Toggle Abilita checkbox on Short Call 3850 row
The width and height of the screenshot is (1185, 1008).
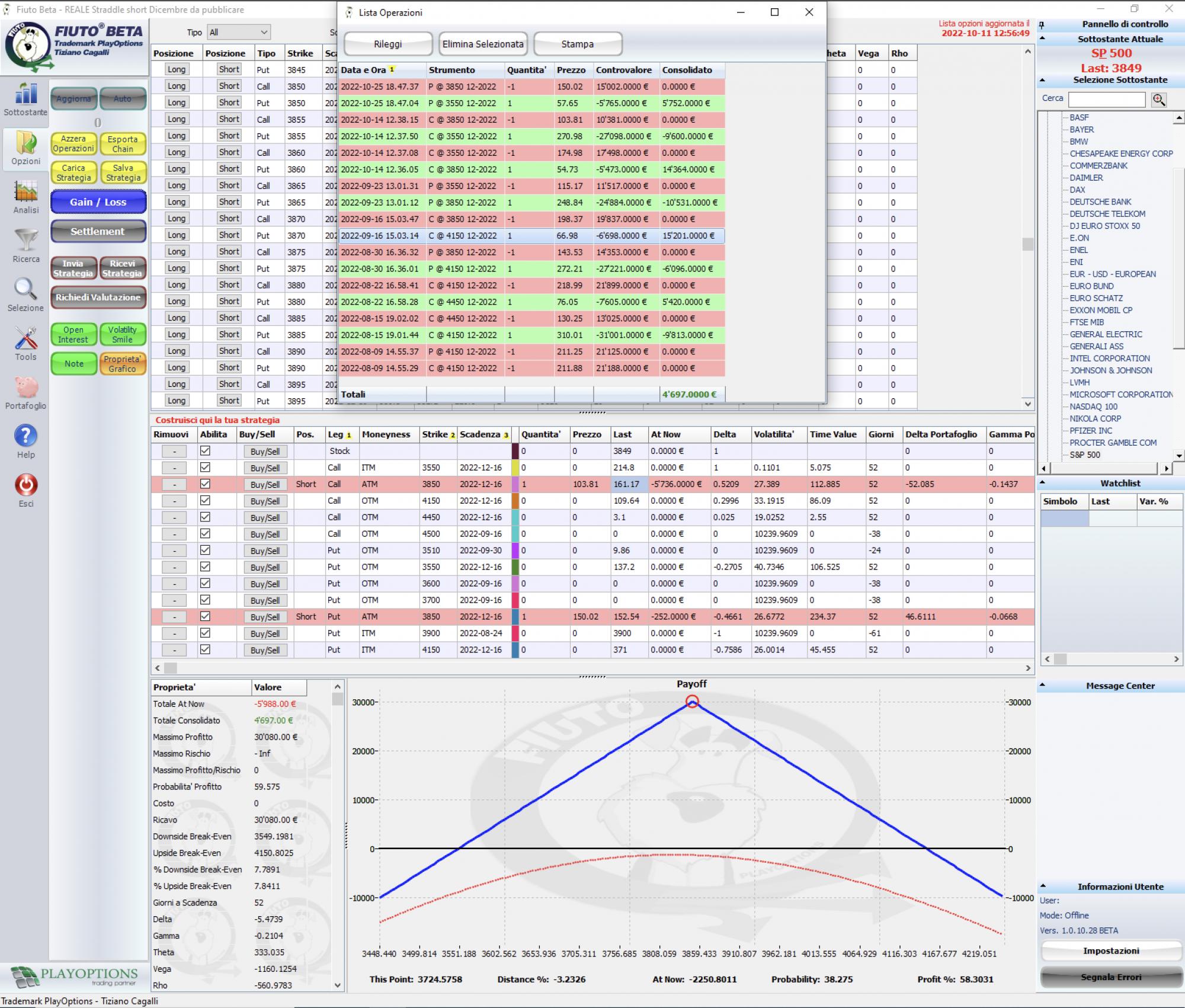click(x=205, y=484)
